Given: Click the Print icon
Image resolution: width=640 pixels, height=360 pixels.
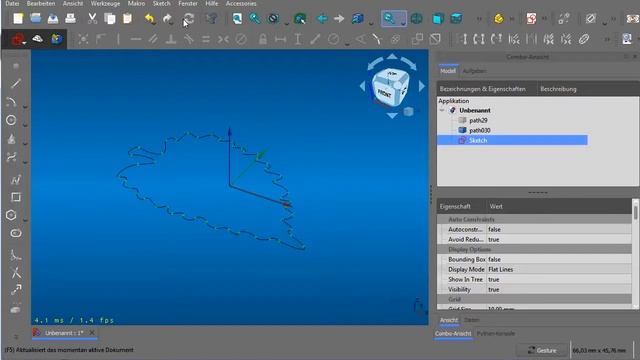Looking at the screenshot, I should tap(71, 18).
